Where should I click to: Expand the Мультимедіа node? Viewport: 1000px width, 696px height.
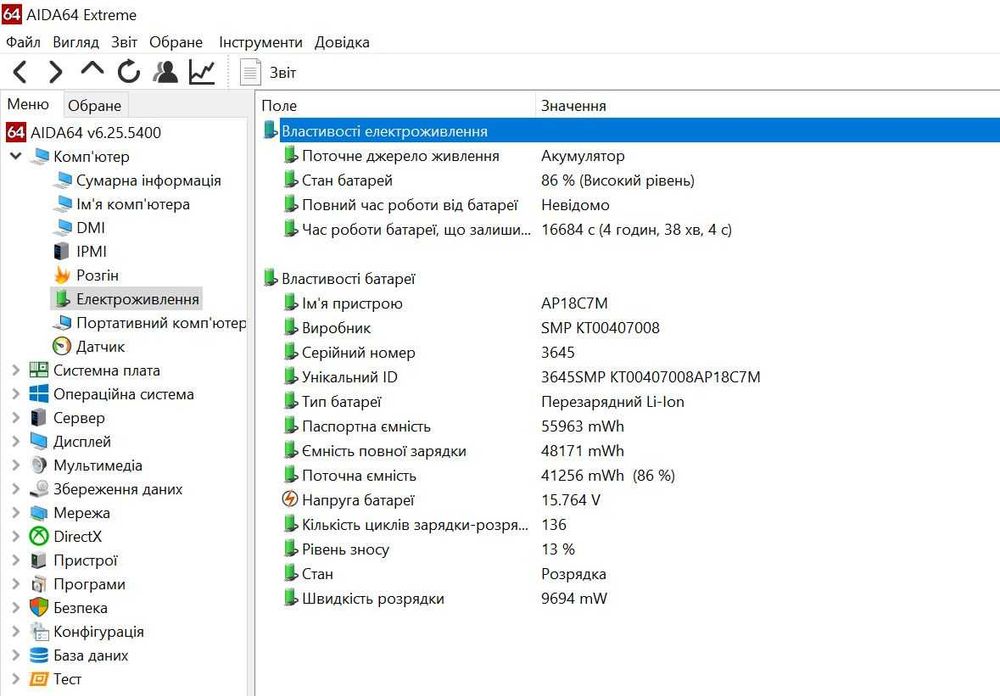(16, 465)
